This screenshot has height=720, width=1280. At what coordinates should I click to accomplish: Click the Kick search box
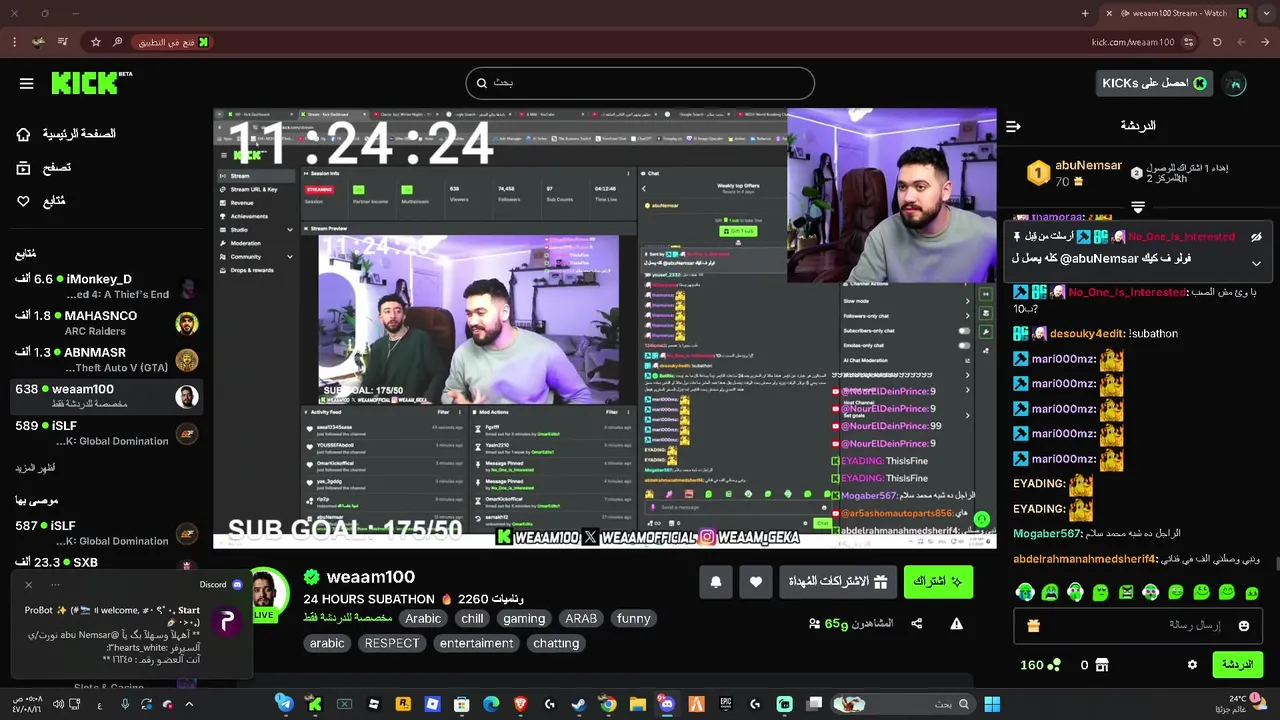[x=640, y=83]
